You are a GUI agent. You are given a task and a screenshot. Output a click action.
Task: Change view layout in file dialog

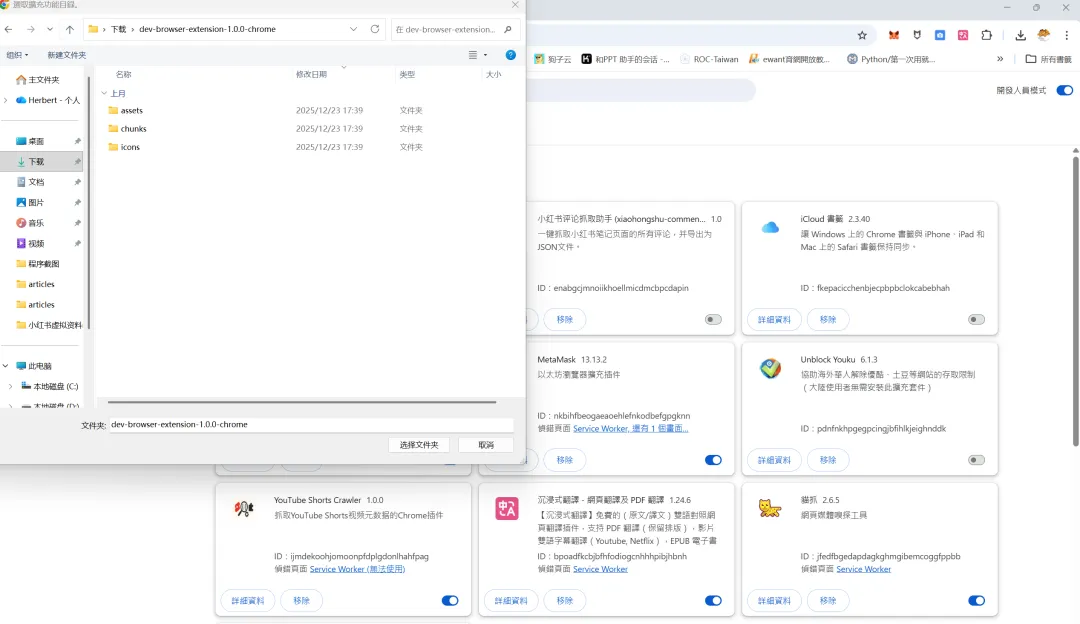pos(472,55)
